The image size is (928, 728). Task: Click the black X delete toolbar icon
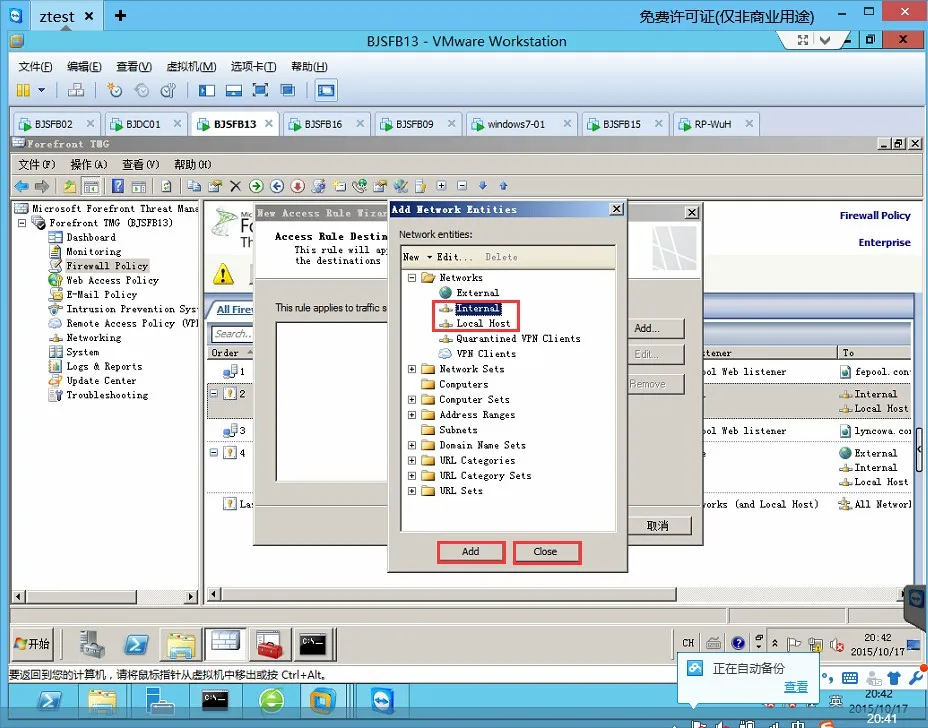click(x=235, y=186)
